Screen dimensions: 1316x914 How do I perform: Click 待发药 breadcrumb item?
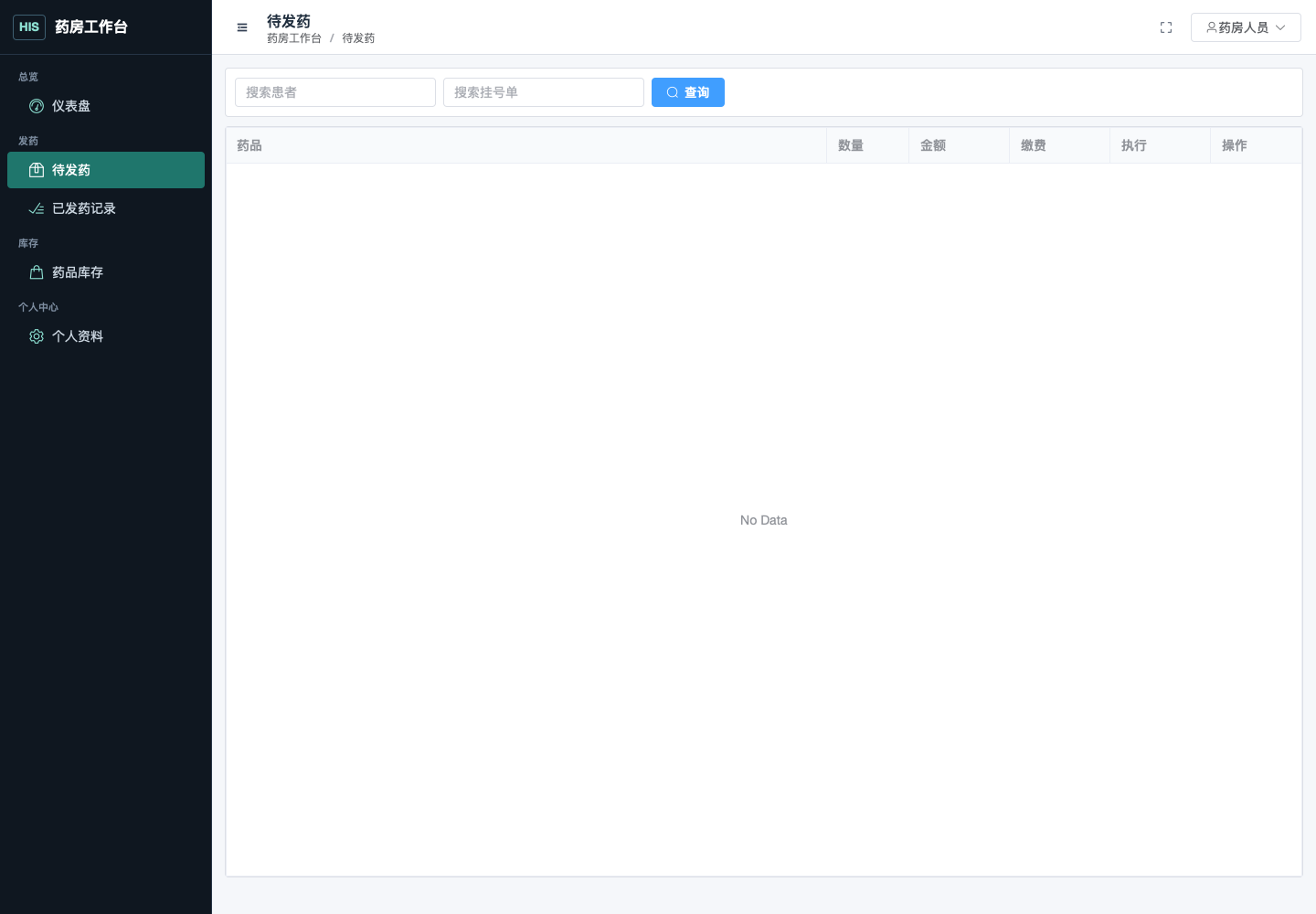point(358,38)
